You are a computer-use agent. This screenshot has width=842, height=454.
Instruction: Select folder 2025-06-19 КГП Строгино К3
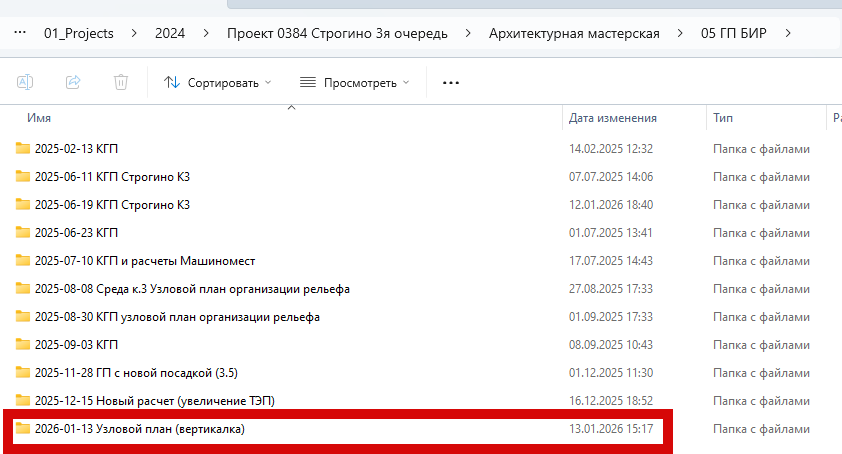(112, 205)
